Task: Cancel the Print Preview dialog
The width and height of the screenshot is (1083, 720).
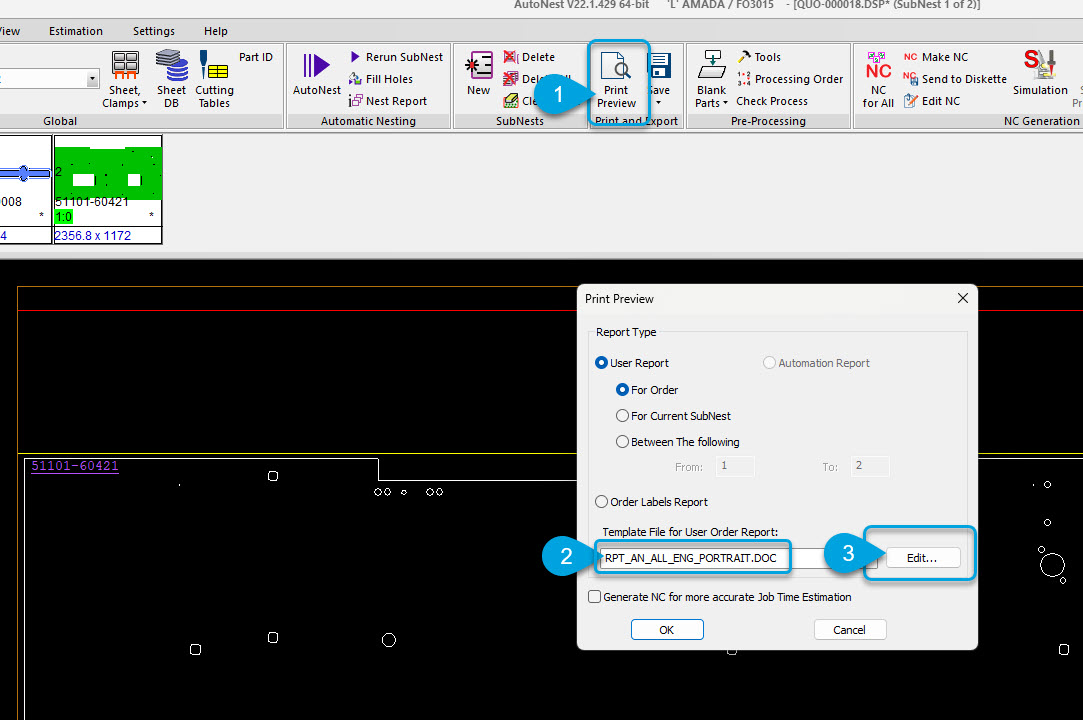Action: (850, 629)
